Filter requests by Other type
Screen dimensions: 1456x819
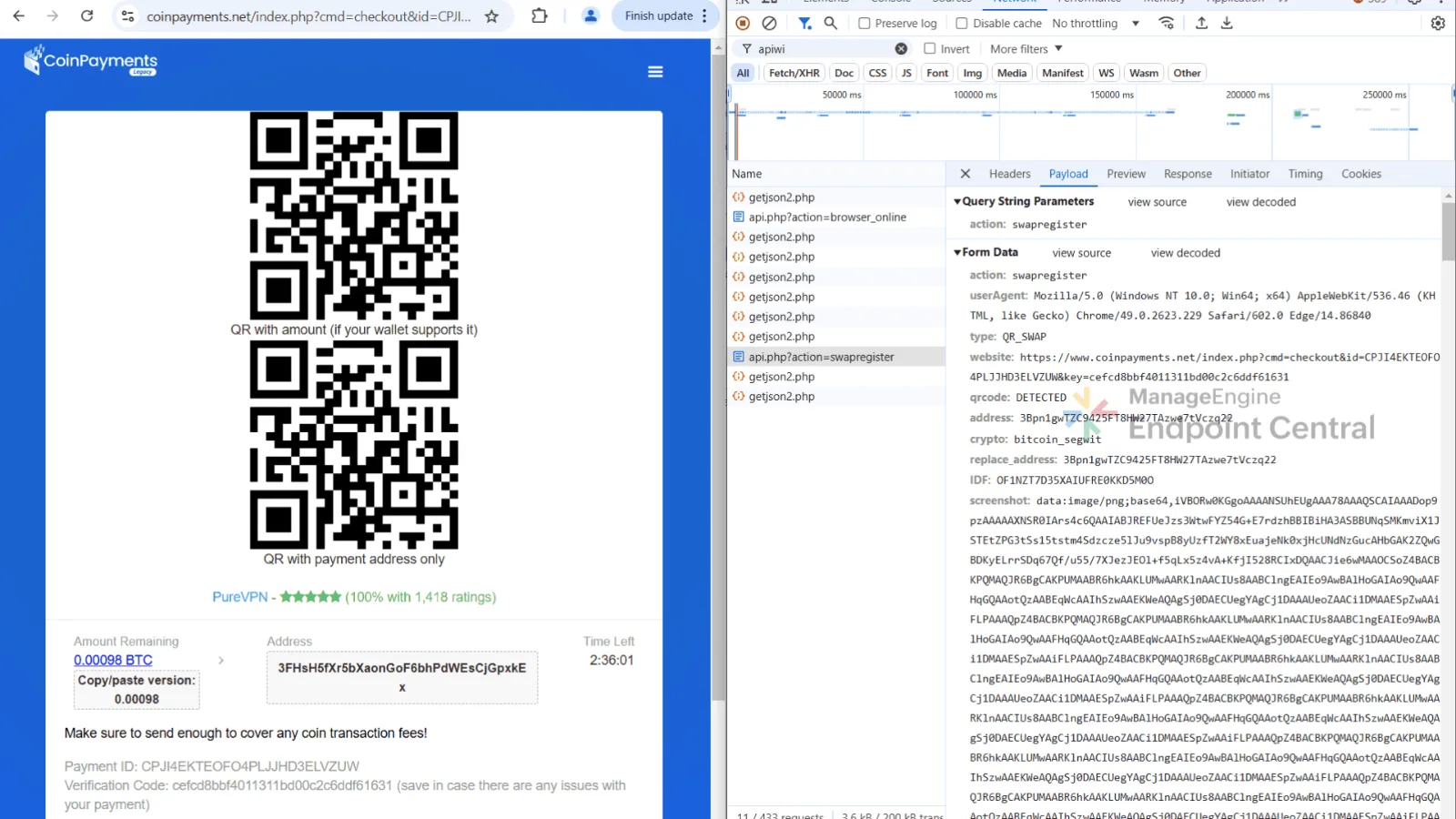(x=1188, y=73)
